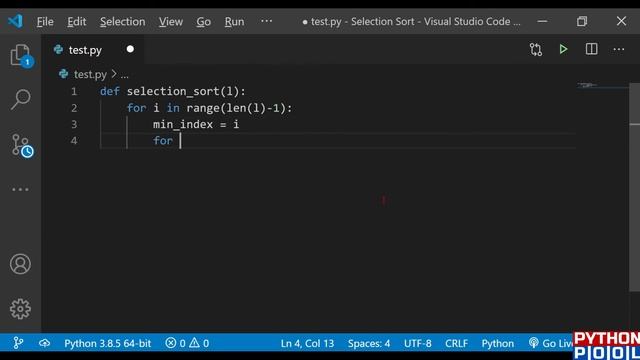The height and width of the screenshot is (360, 640).
Task: Click the VS Code logo icon
Action: pos(16,21)
